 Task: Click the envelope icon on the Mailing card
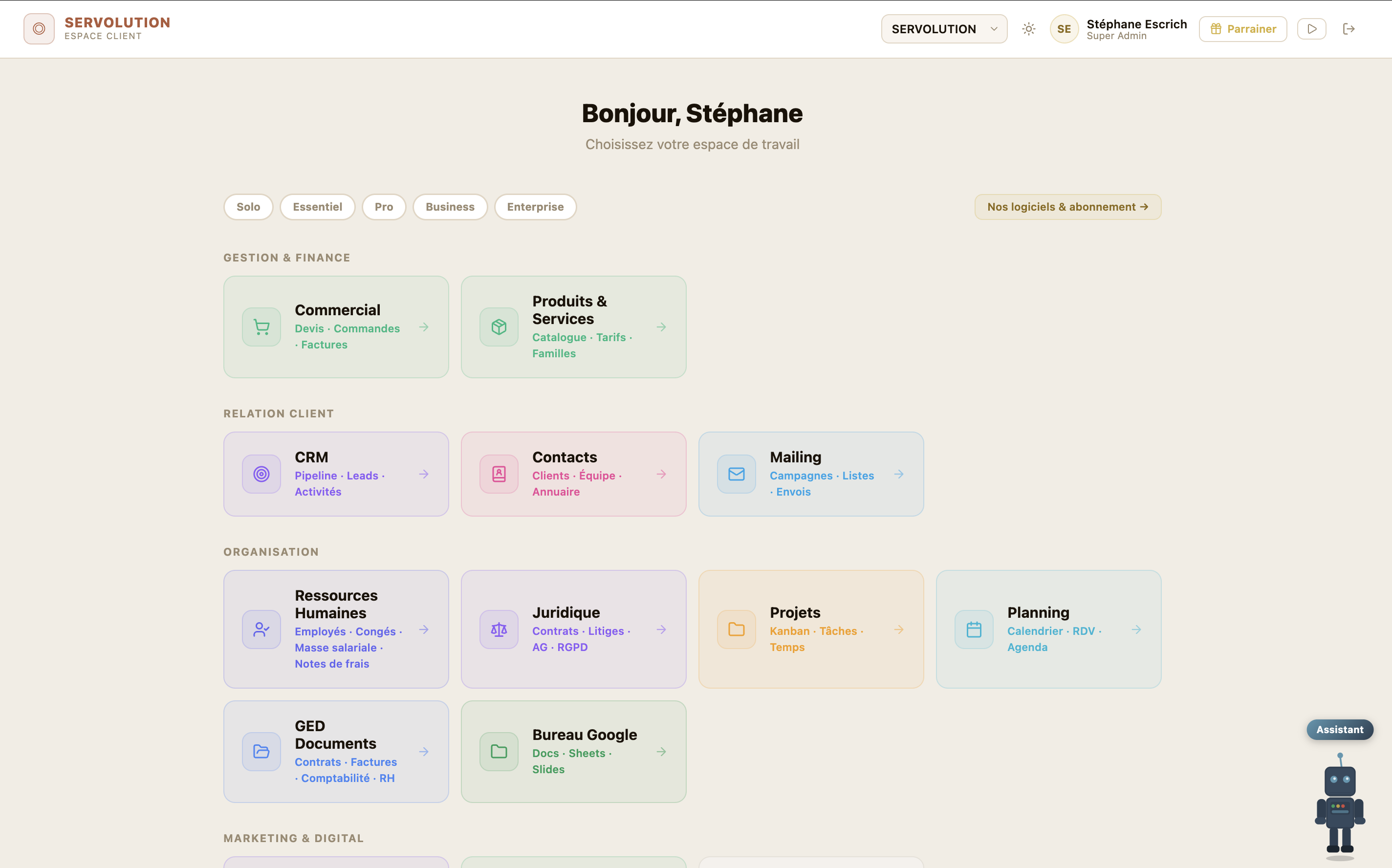tap(736, 474)
